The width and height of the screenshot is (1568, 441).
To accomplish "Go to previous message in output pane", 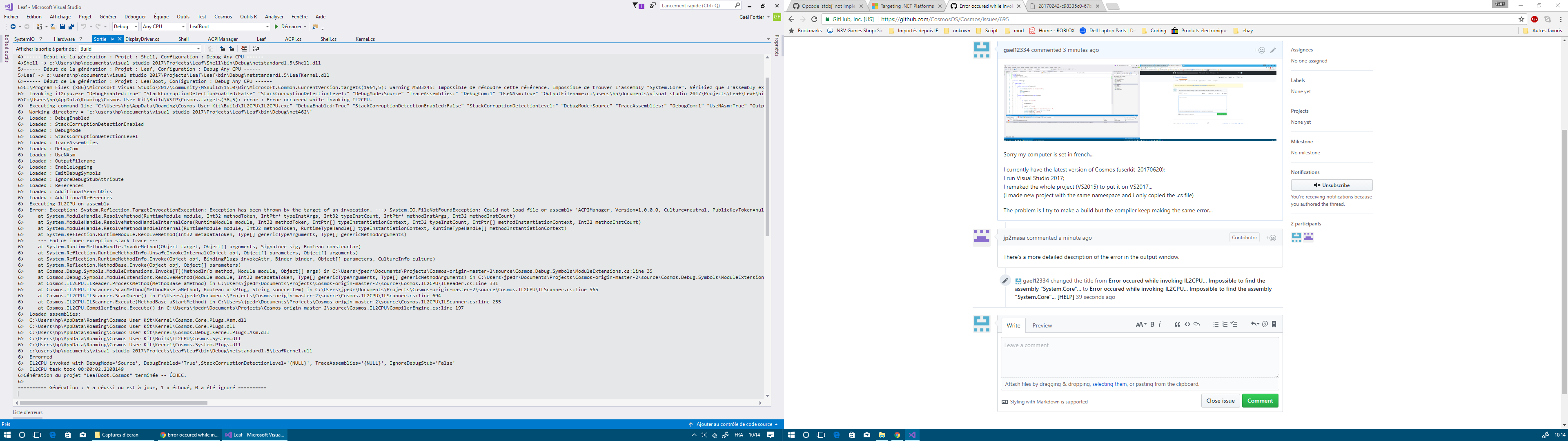I will (222, 49).
